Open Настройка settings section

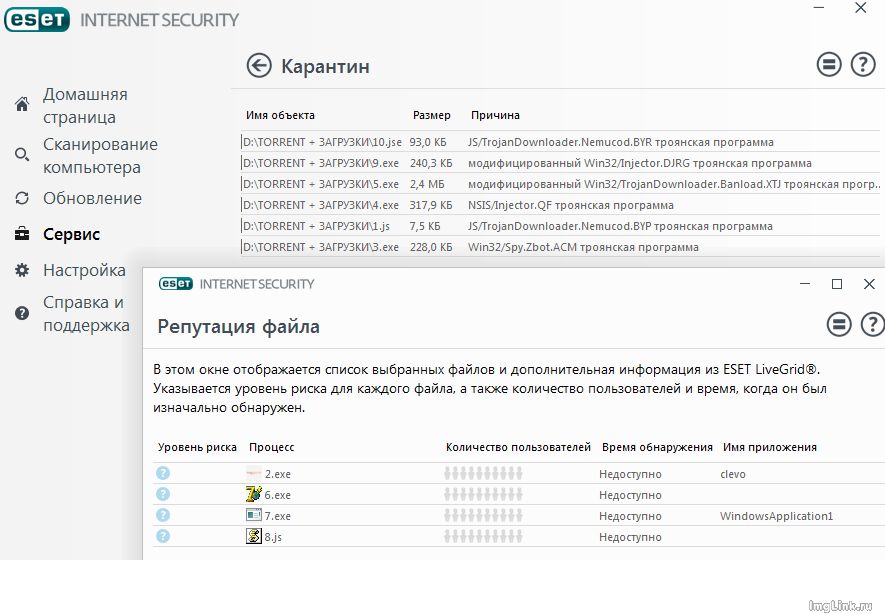84,270
